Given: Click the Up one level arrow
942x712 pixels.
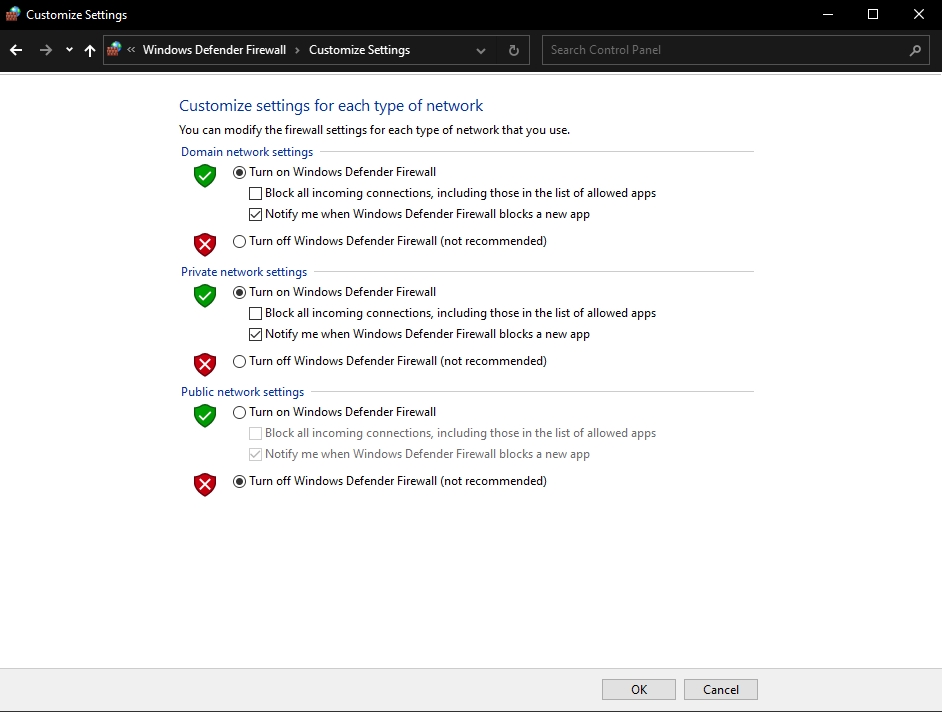Looking at the screenshot, I should [x=90, y=50].
